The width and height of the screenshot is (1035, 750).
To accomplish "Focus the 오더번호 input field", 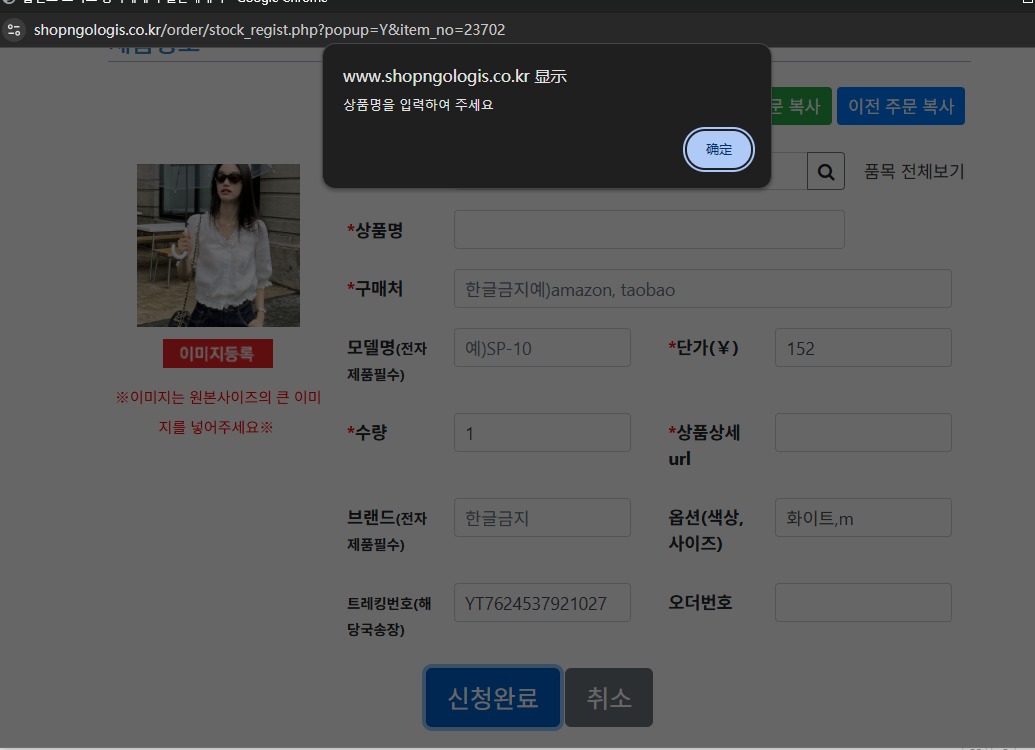I will click(863, 602).
